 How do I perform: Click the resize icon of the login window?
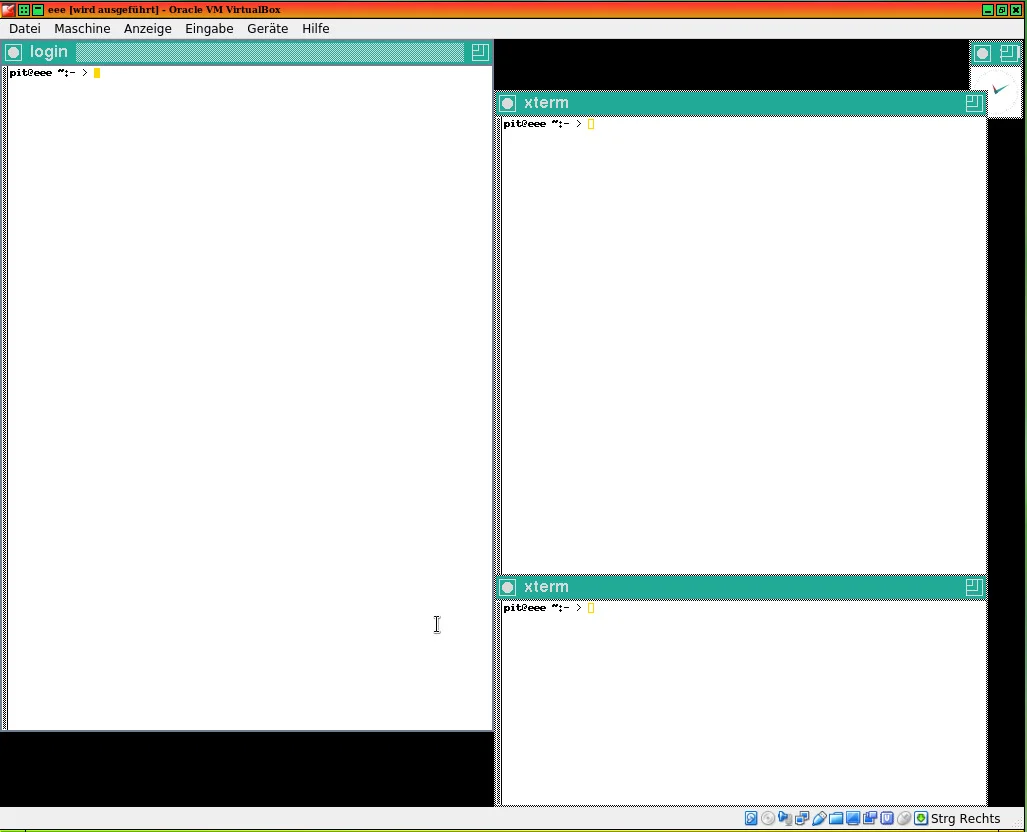coord(480,52)
